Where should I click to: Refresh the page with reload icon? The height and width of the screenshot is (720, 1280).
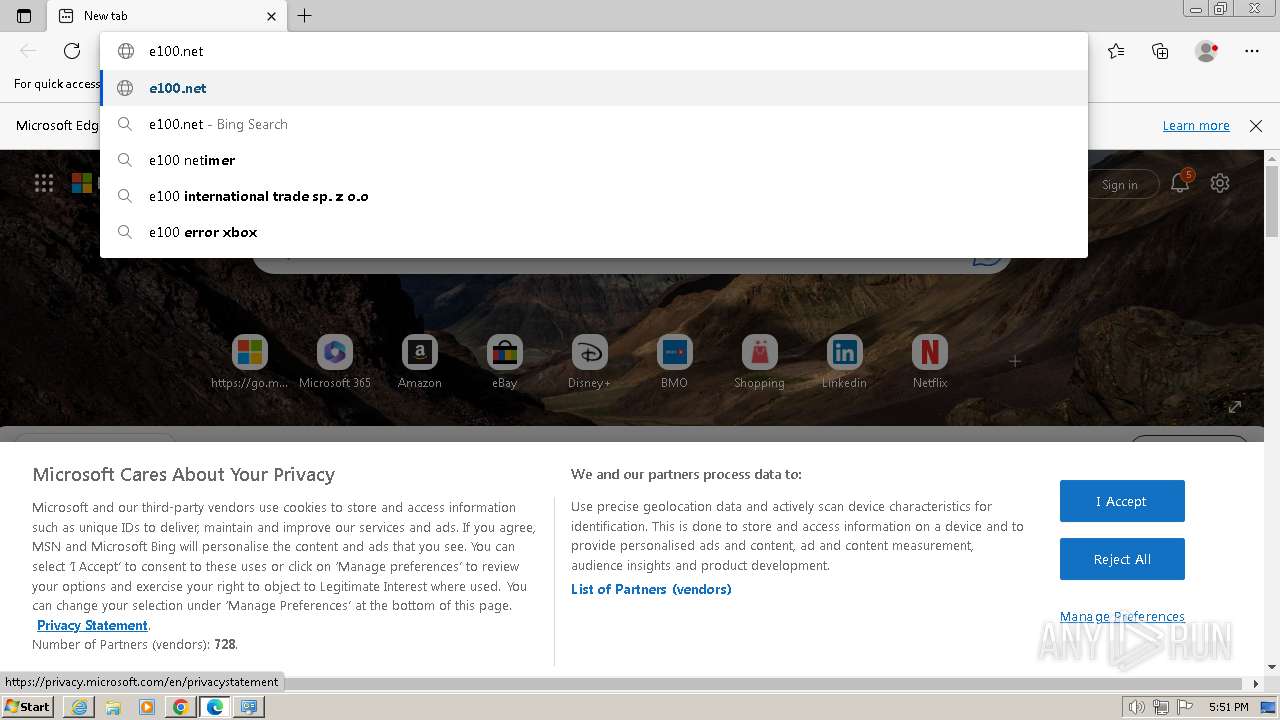coord(72,51)
